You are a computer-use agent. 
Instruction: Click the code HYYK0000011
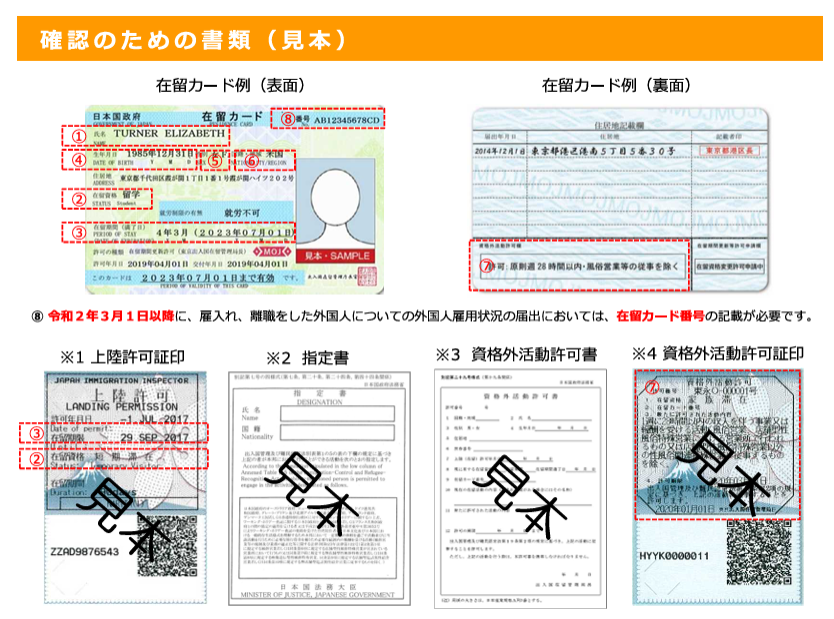tap(674, 556)
